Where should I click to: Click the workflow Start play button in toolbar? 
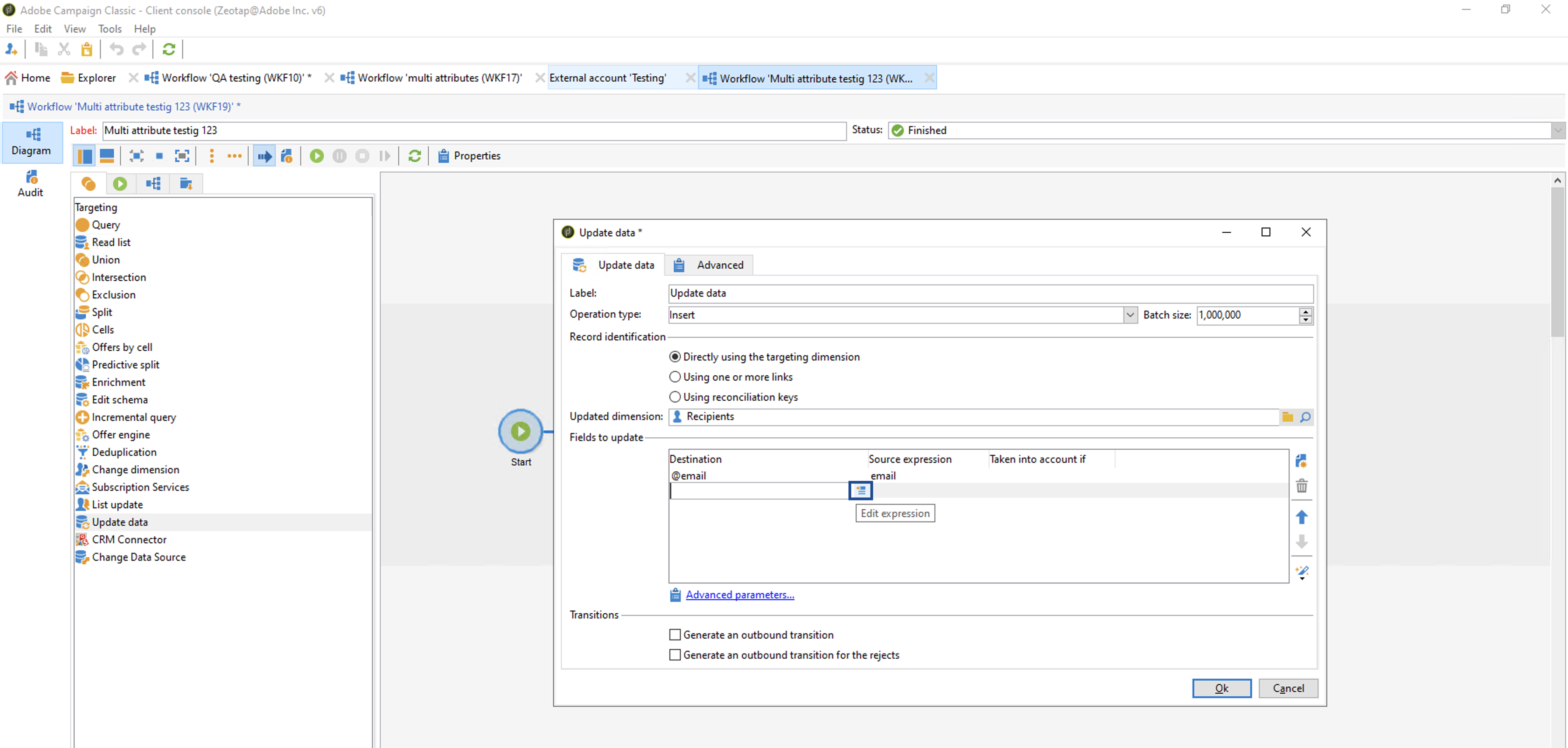(316, 156)
